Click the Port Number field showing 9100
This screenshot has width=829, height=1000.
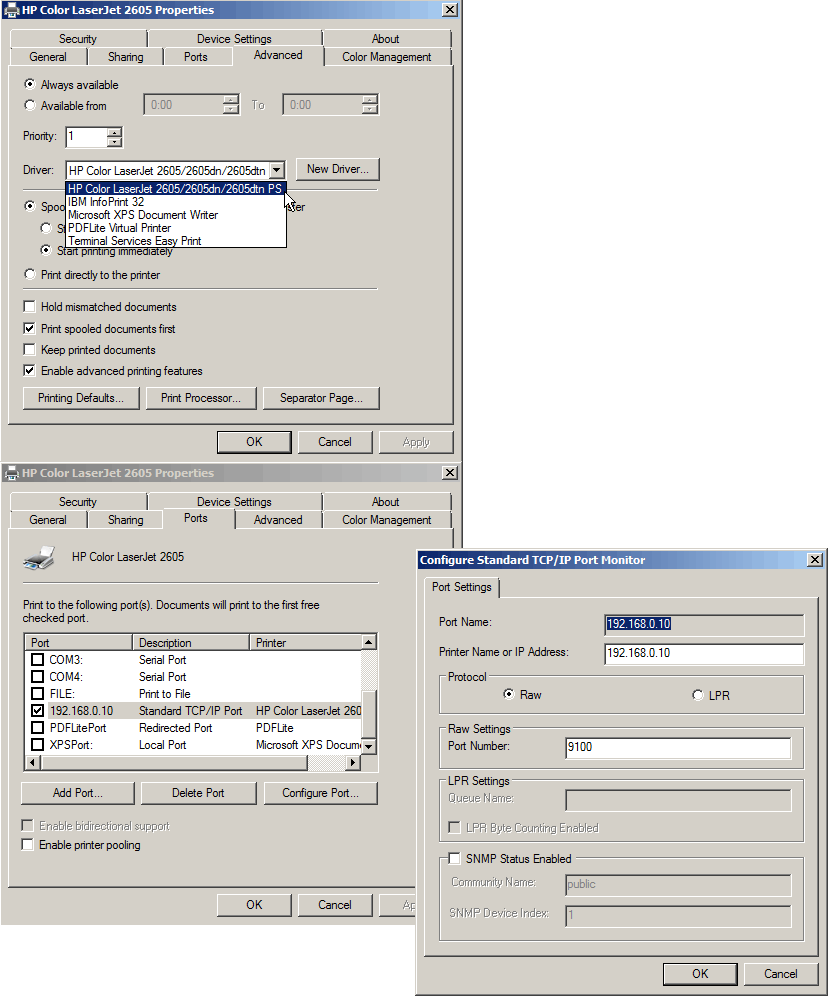click(679, 747)
